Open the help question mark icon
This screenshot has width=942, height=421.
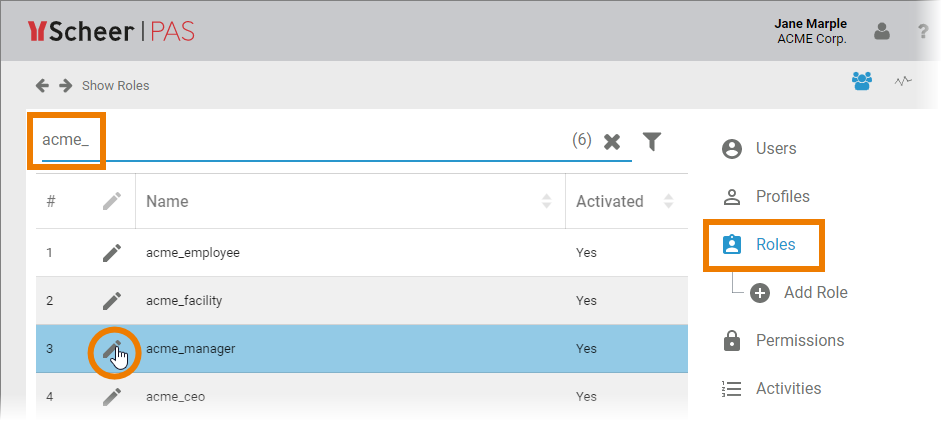(923, 32)
